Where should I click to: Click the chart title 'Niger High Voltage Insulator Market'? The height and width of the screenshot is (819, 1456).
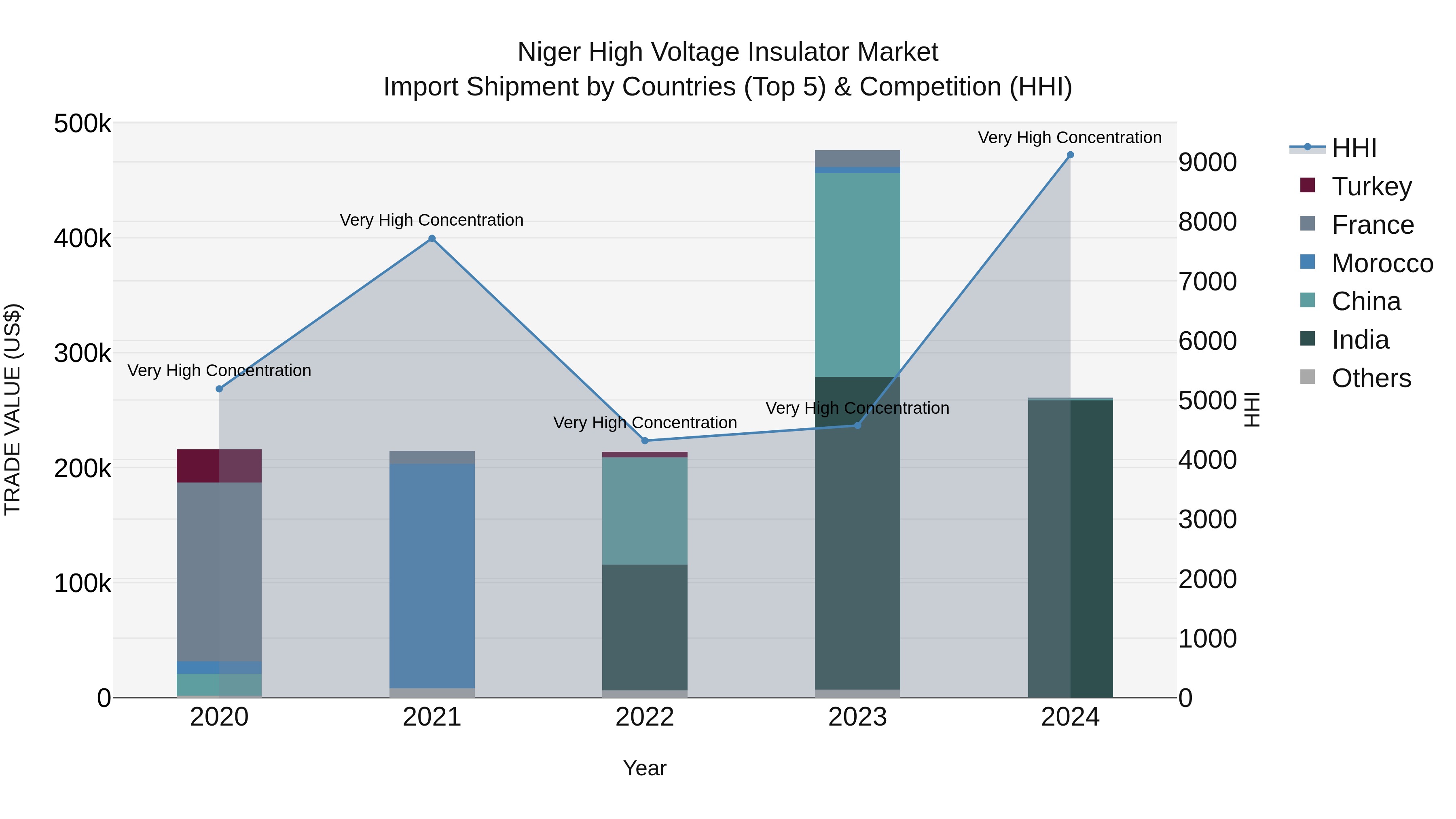[728, 52]
